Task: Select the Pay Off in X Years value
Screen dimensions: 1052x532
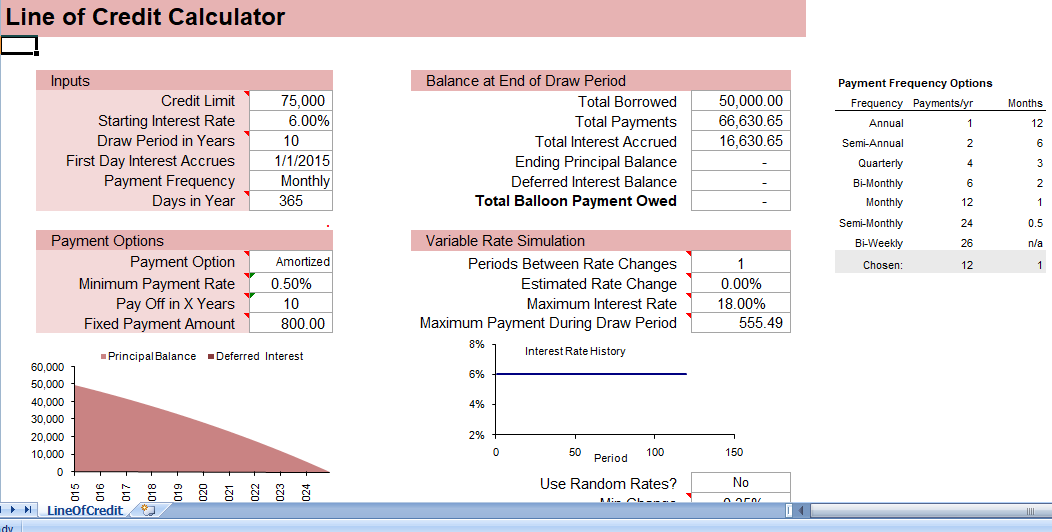Action: pyautogui.click(x=291, y=303)
